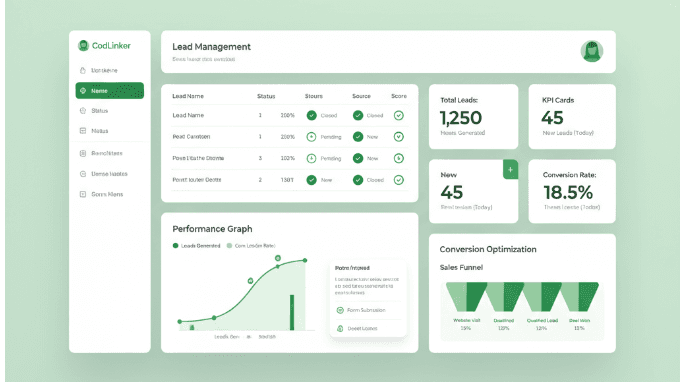Image resolution: width=687 pixels, height=382 pixels.
Task: Sort by the Lead Name column header
Action: coord(188,96)
